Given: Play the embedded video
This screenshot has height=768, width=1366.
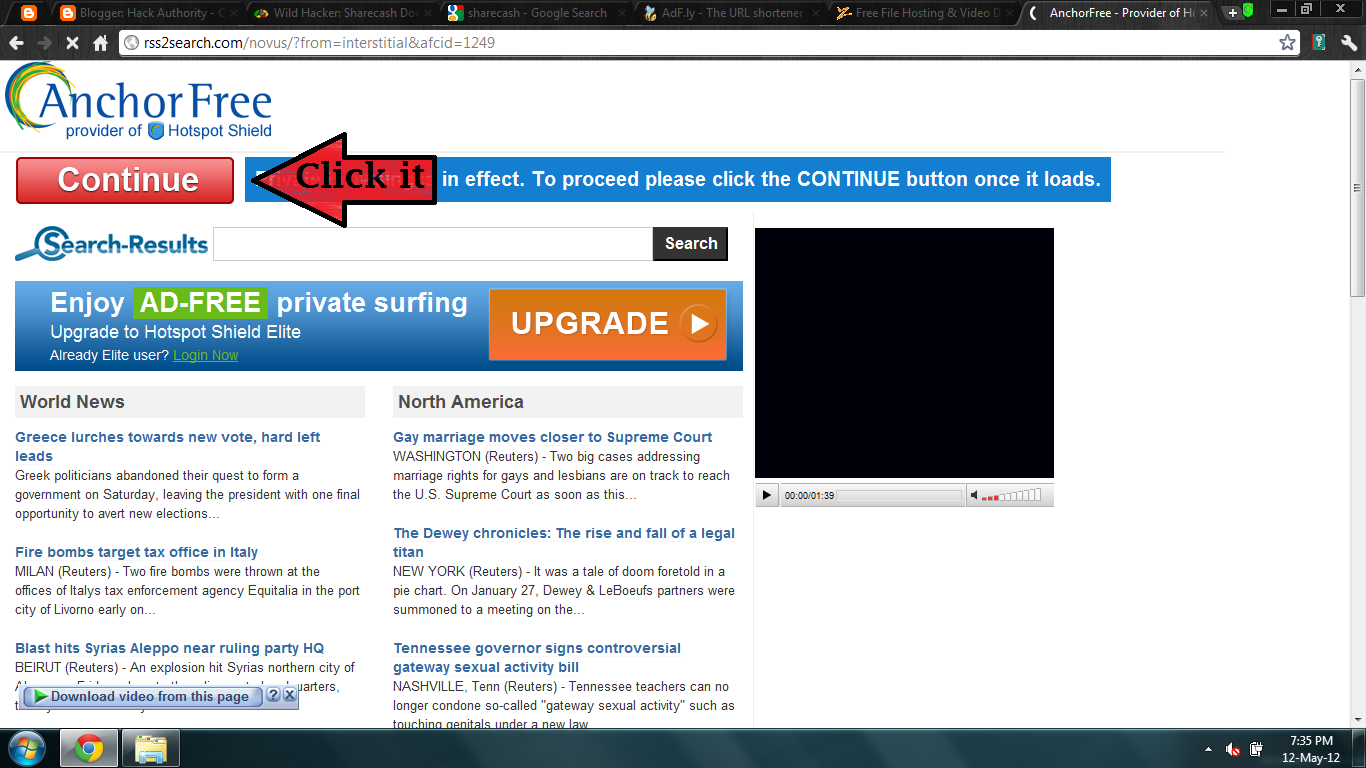Looking at the screenshot, I should pyautogui.click(x=767, y=495).
